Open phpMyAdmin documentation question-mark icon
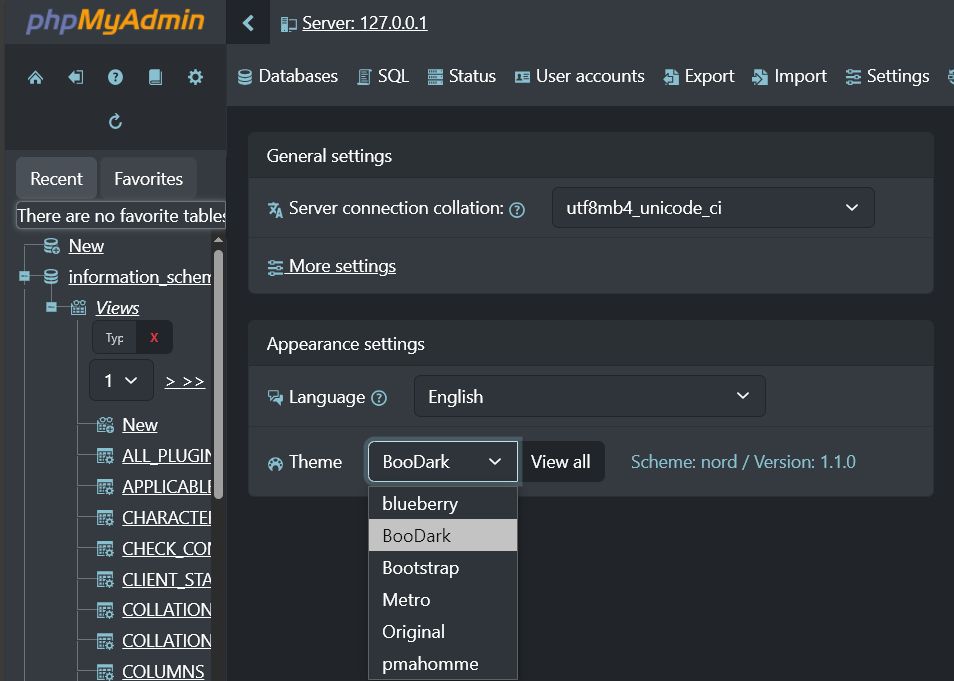 pyautogui.click(x=115, y=77)
